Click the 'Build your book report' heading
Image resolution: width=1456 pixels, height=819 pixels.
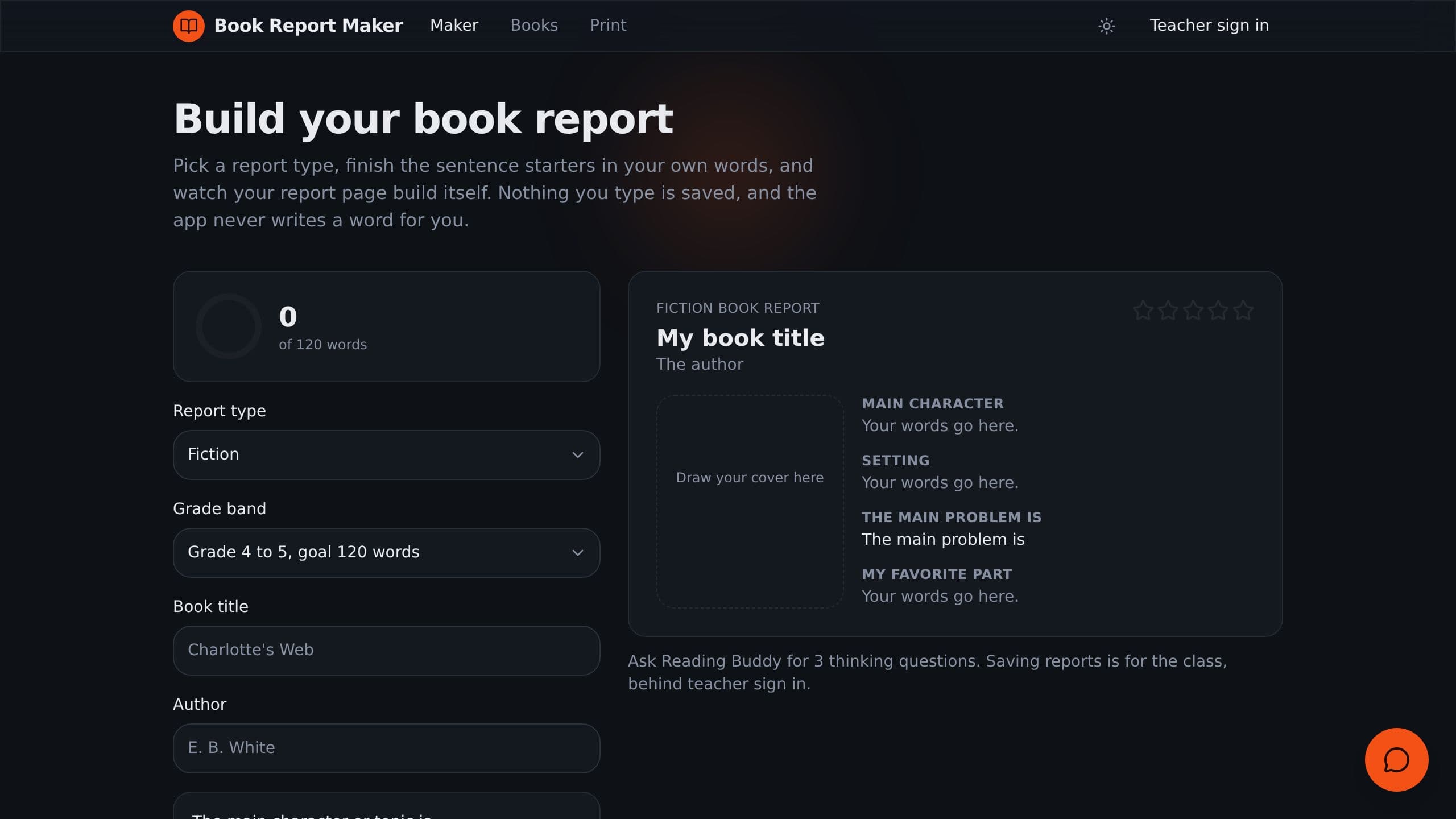tap(423, 119)
